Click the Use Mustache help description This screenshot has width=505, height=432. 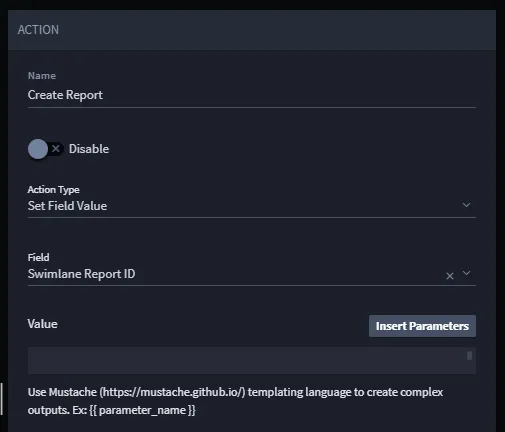pos(235,401)
